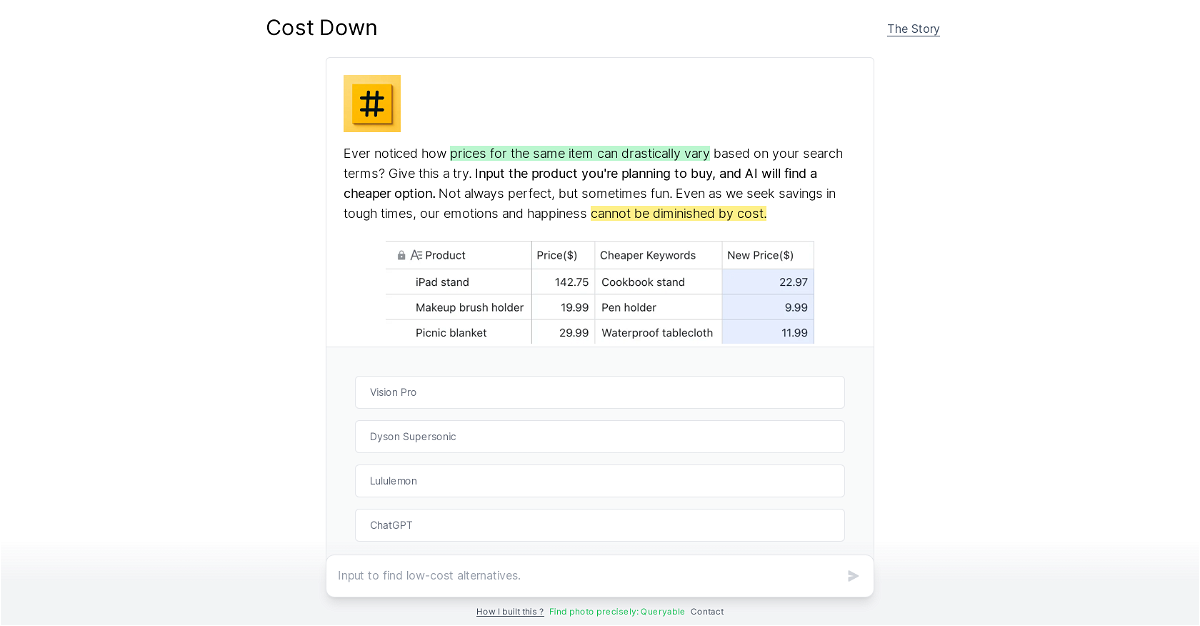Open The Story link
This screenshot has width=1200, height=626.
913,29
